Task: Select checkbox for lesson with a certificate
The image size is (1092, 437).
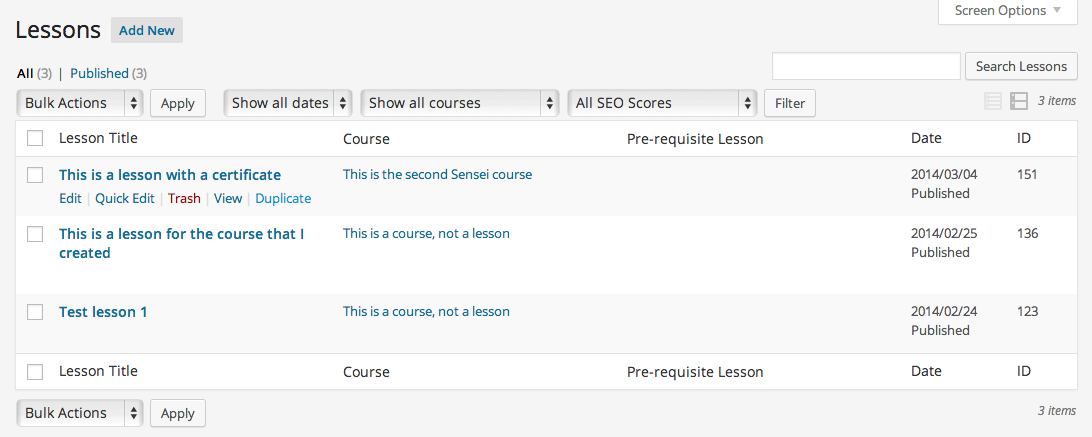Action: [x=35, y=175]
